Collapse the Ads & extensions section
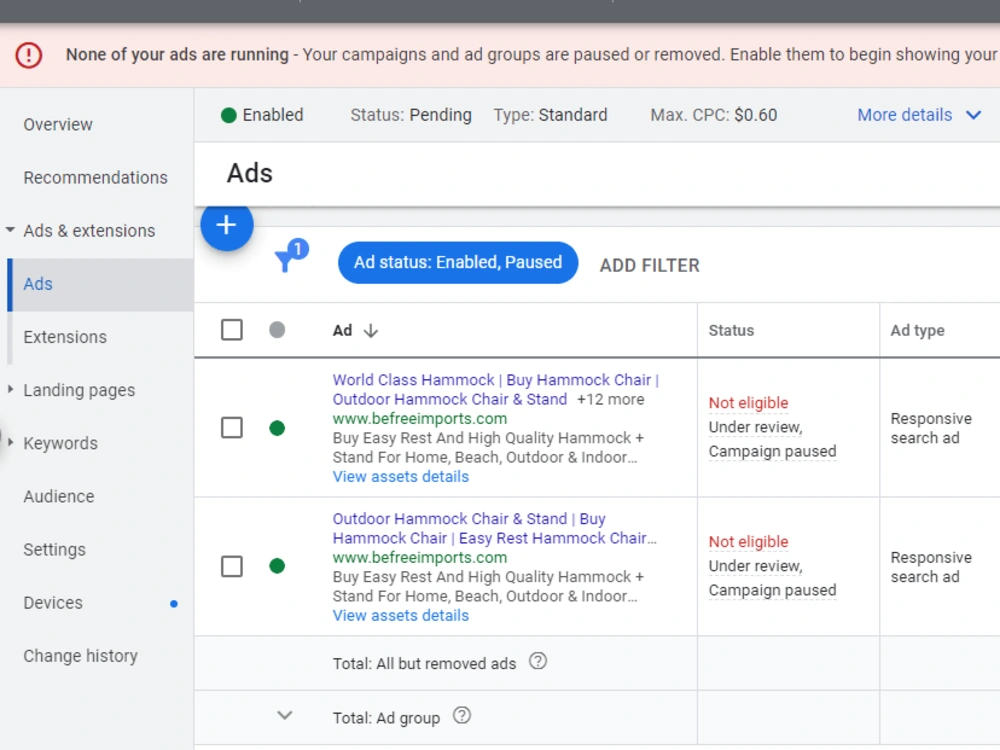 tap(10, 230)
